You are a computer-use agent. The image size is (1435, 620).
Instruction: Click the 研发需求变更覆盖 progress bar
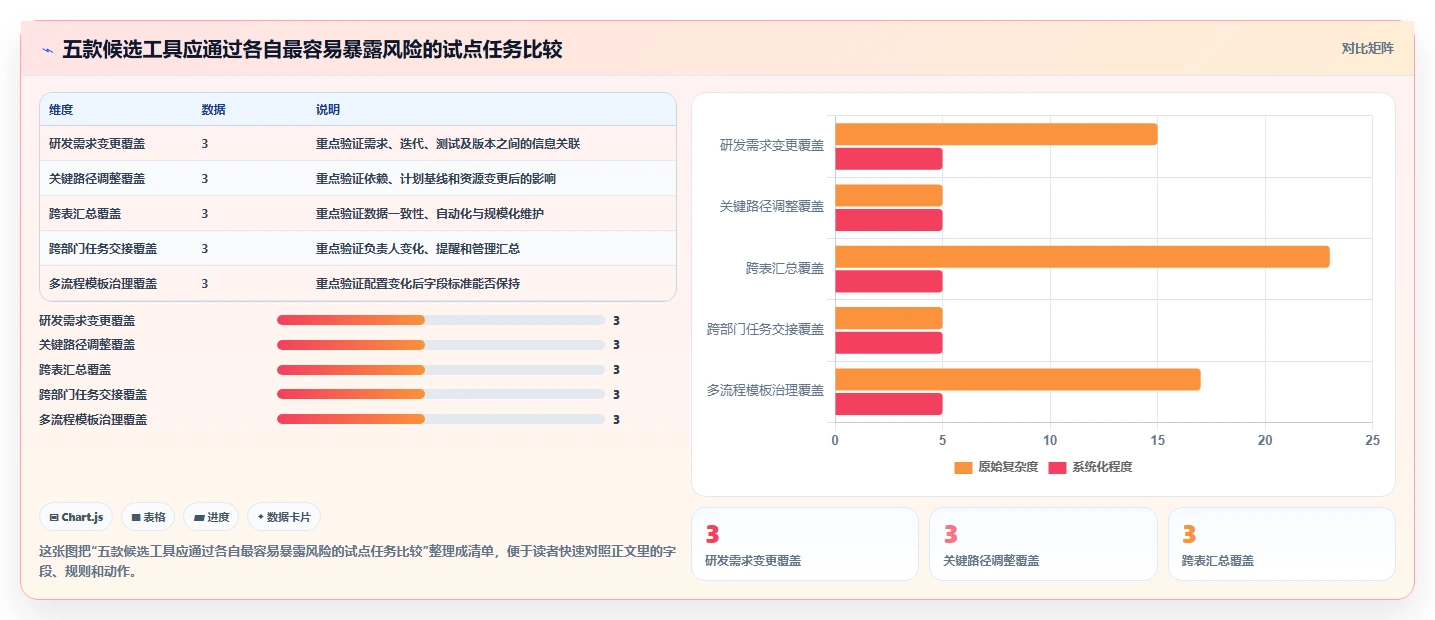tap(441, 320)
